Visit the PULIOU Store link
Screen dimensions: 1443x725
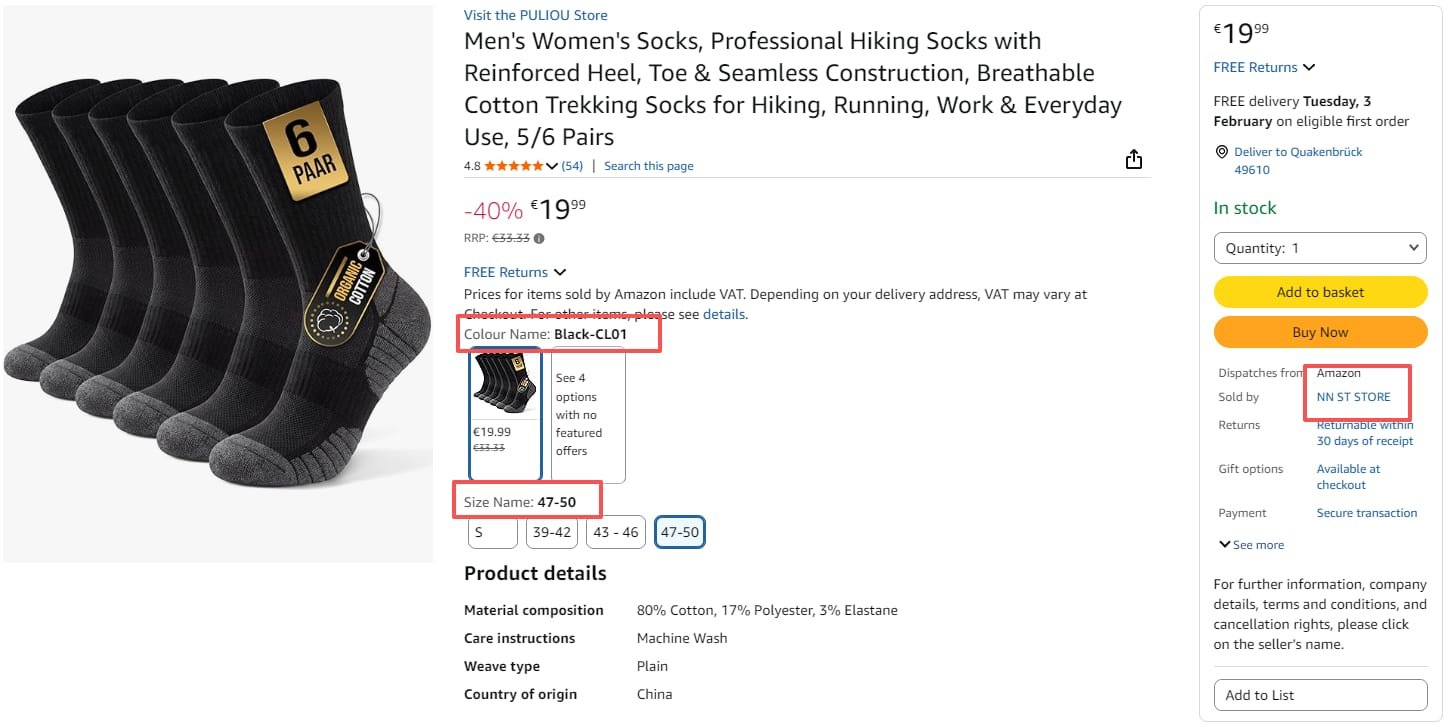tap(535, 15)
